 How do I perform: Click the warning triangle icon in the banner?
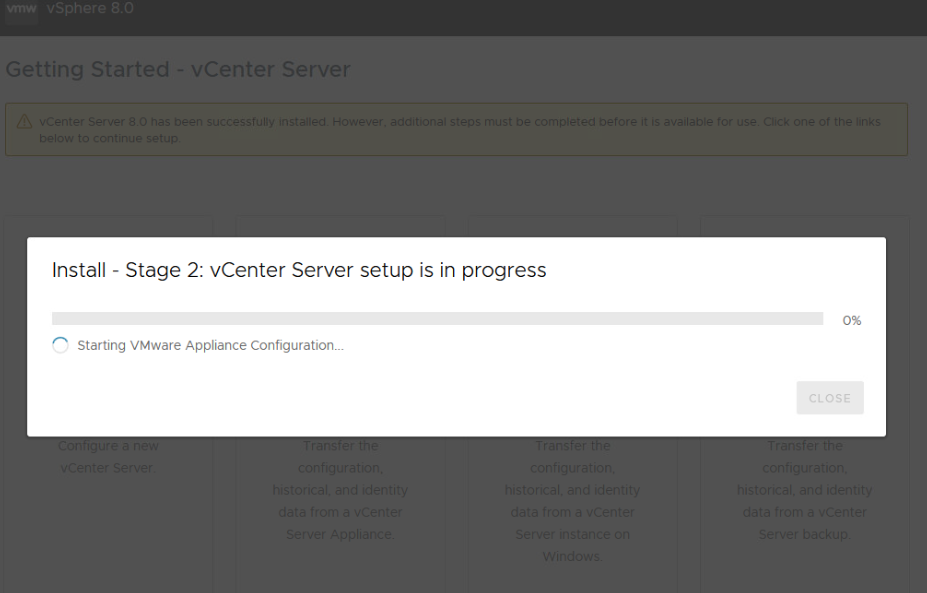click(25, 119)
